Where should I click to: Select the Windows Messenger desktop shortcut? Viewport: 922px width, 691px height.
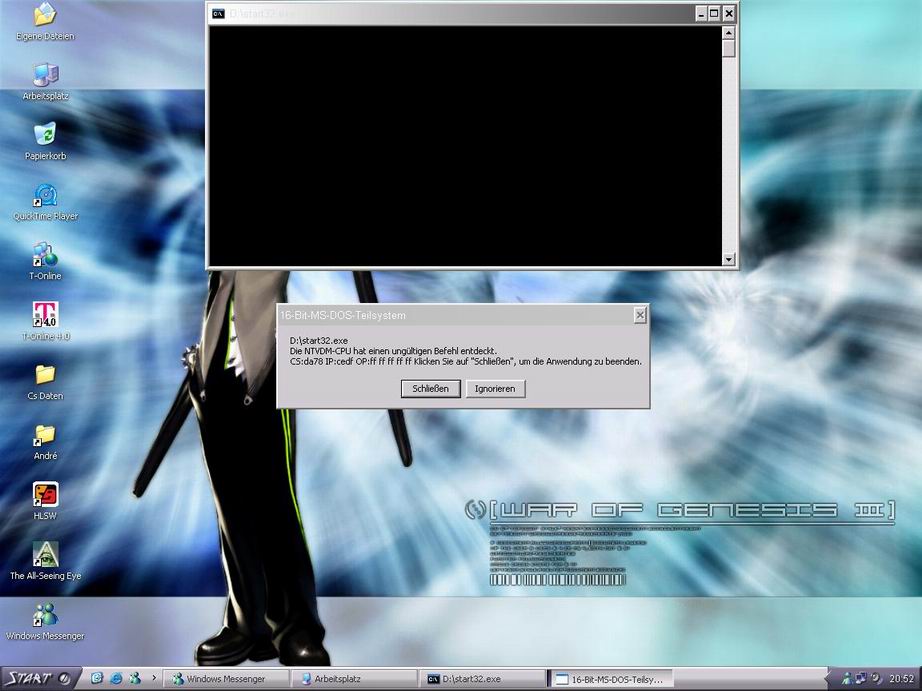(45, 622)
